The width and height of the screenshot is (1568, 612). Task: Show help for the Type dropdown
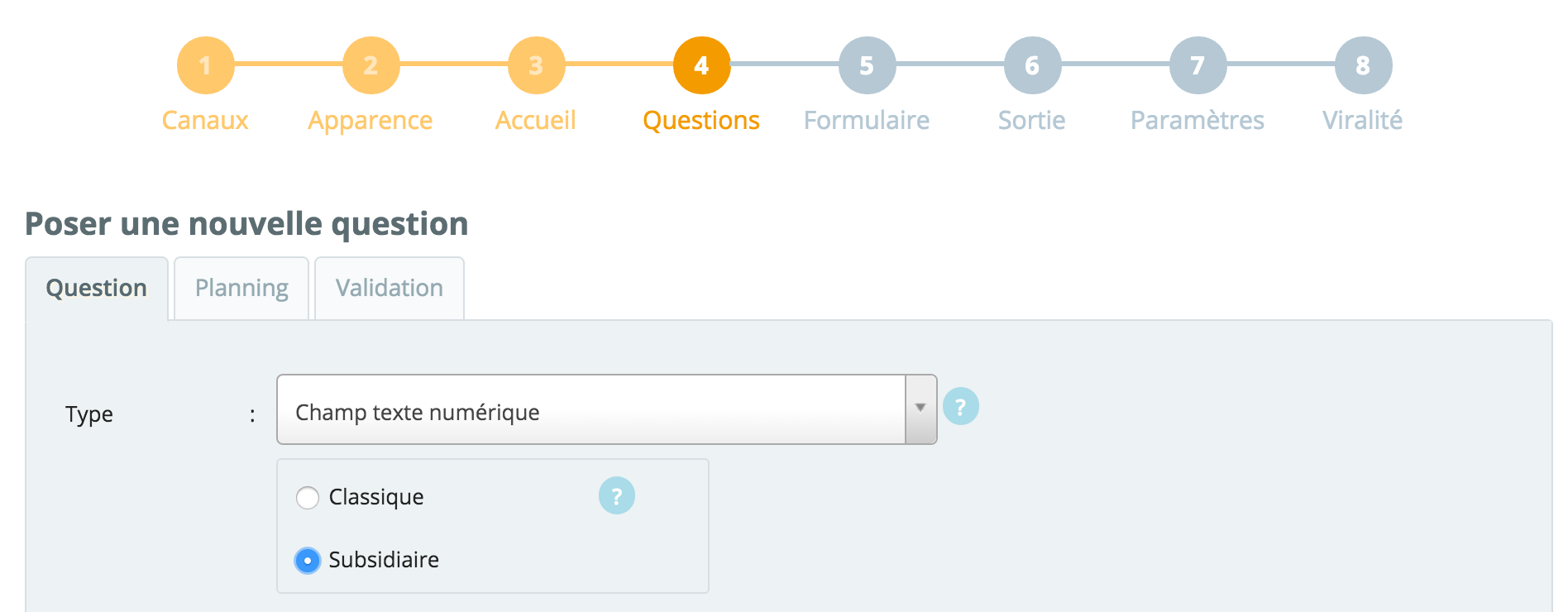tap(960, 406)
